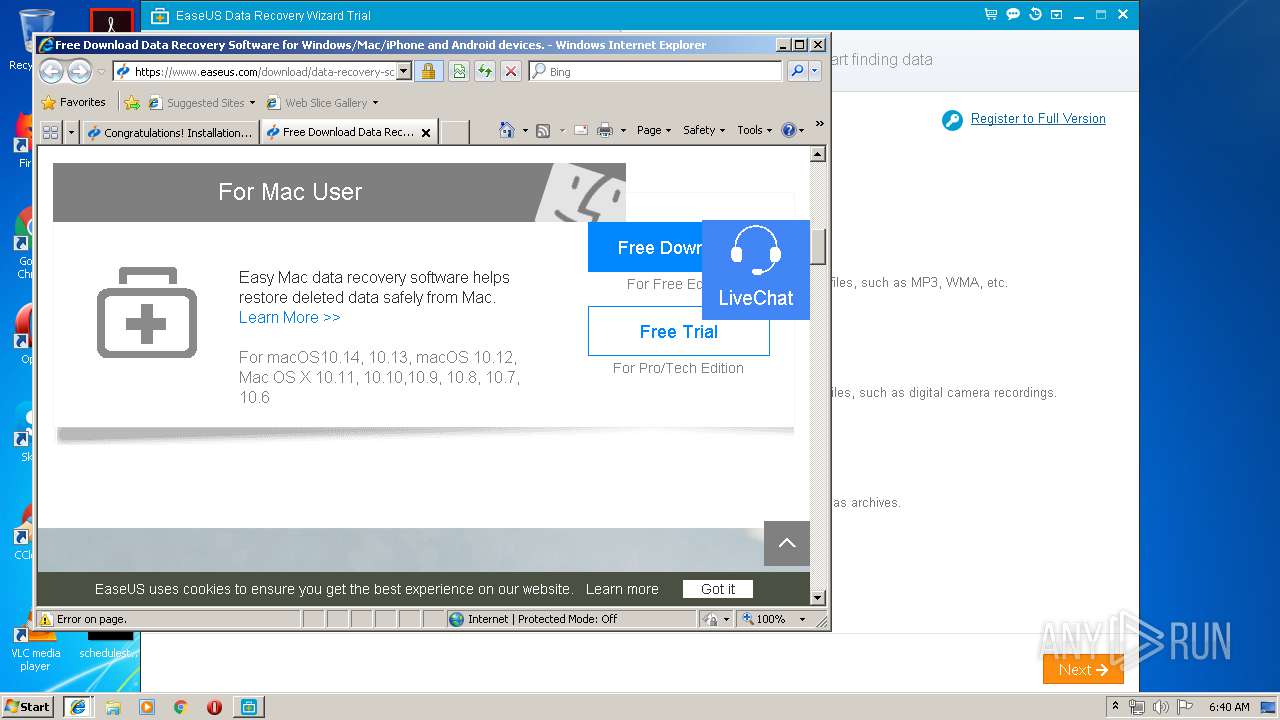Click the Register to Full Version link

point(1038,118)
